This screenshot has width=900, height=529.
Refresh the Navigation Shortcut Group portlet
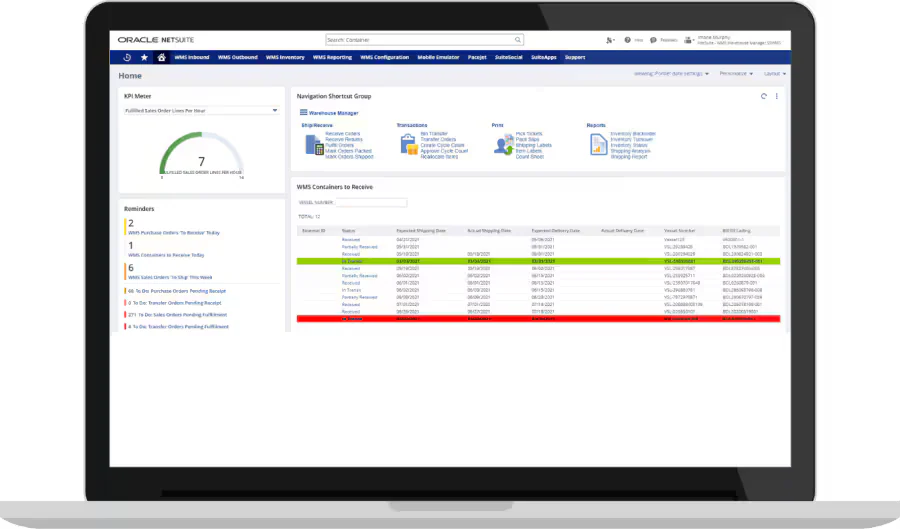coord(763,96)
